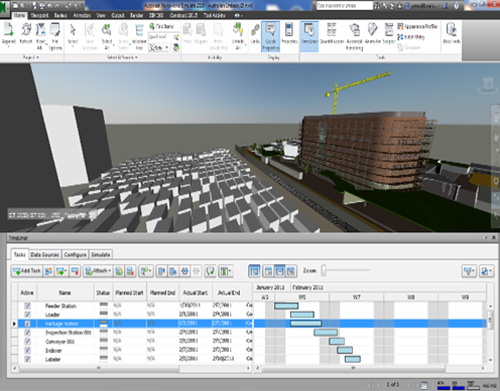Switch to the Configure tab in TimeLiner

[75, 255]
